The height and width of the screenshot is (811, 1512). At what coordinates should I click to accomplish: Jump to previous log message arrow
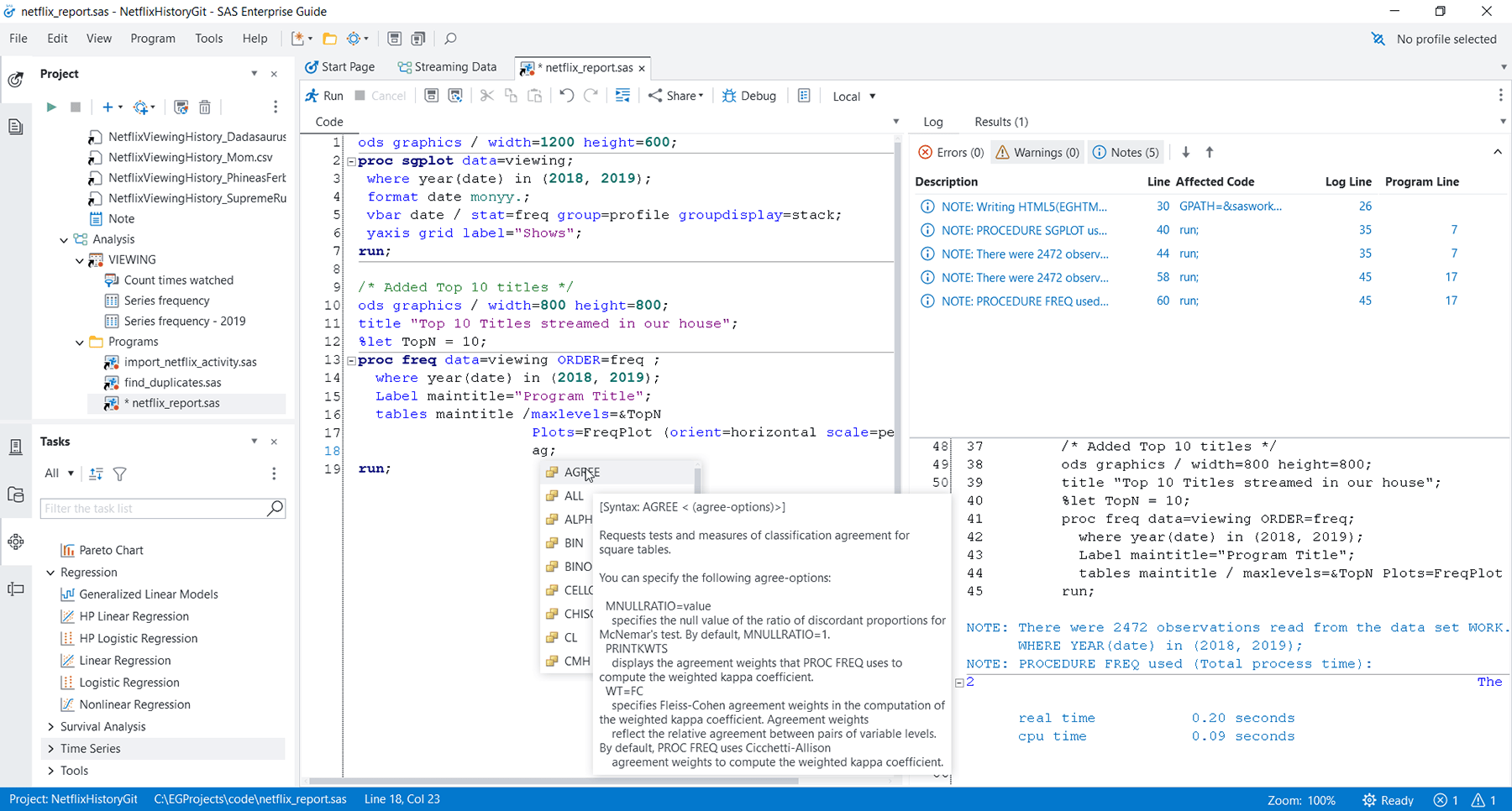pos(1210,152)
